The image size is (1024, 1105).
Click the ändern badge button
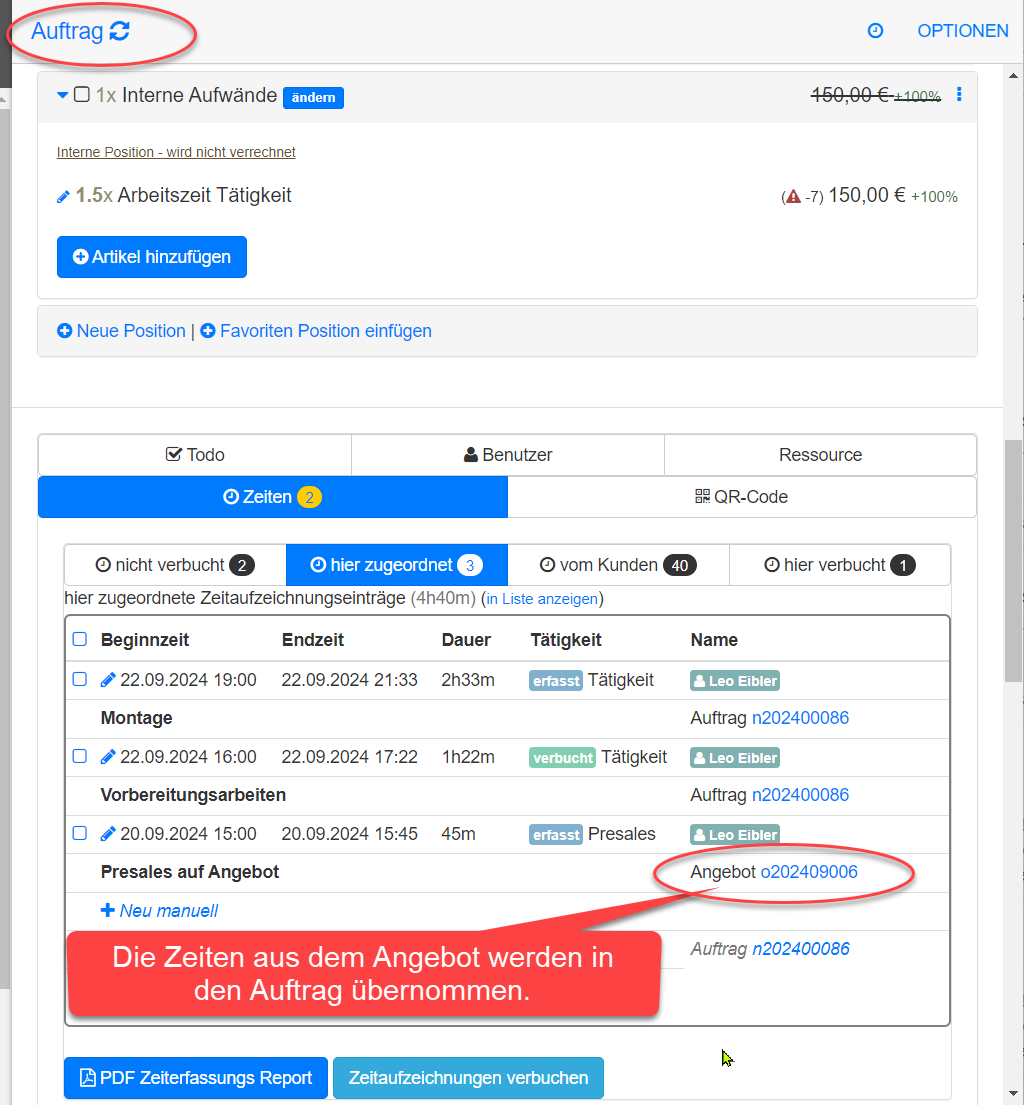point(313,97)
